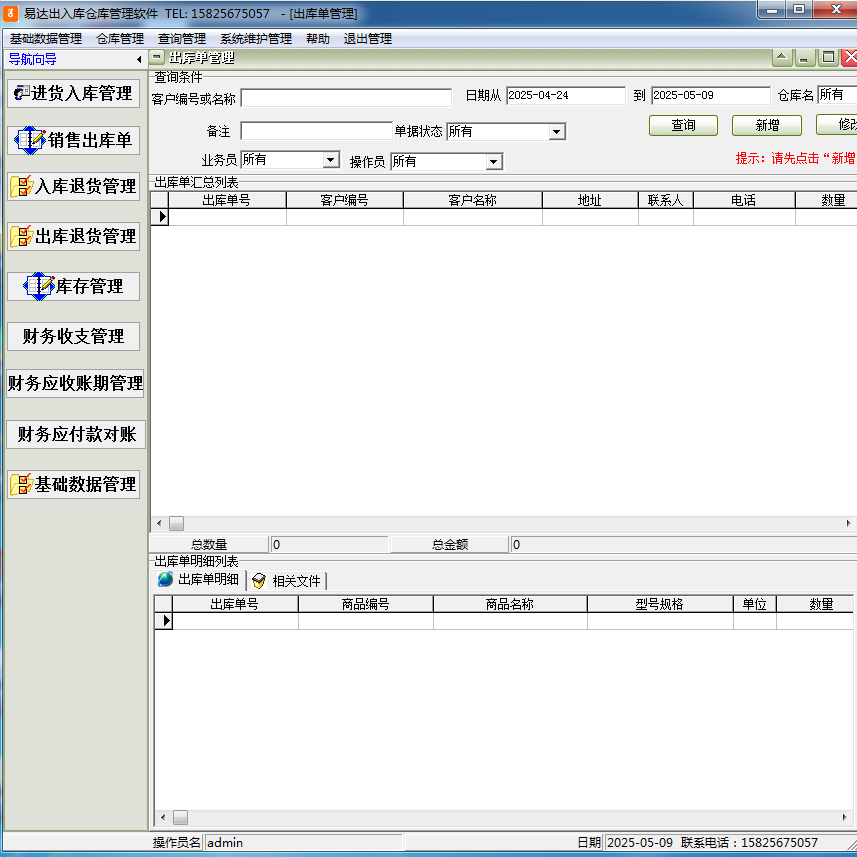Open 销售出库单 sidebar button
Viewport: 857px width, 857px height.
[73, 140]
